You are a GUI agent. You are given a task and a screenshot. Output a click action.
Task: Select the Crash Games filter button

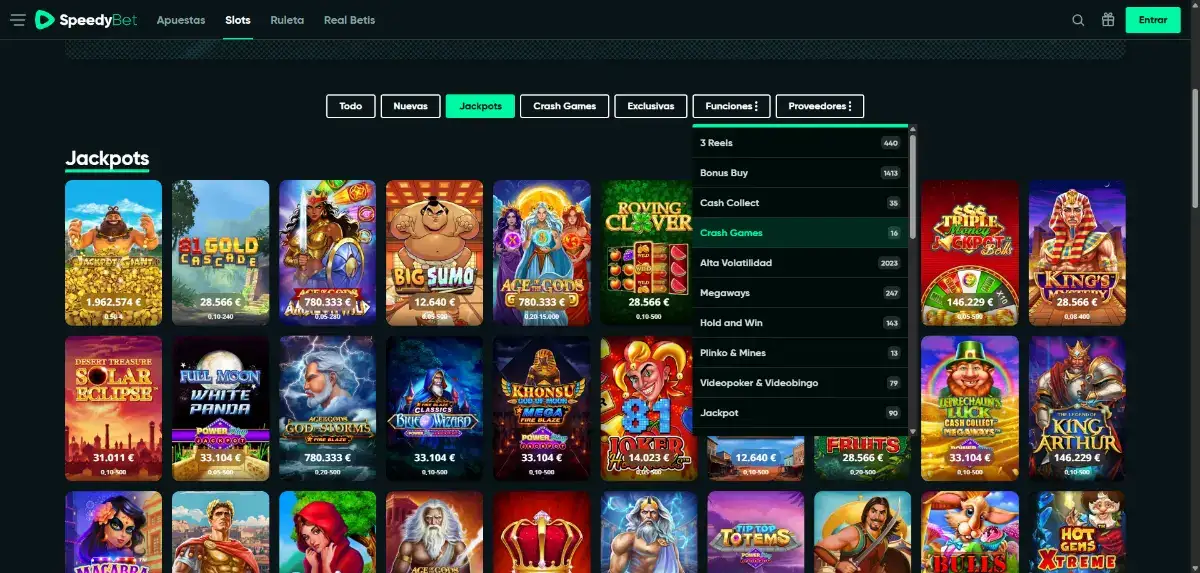click(564, 106)
